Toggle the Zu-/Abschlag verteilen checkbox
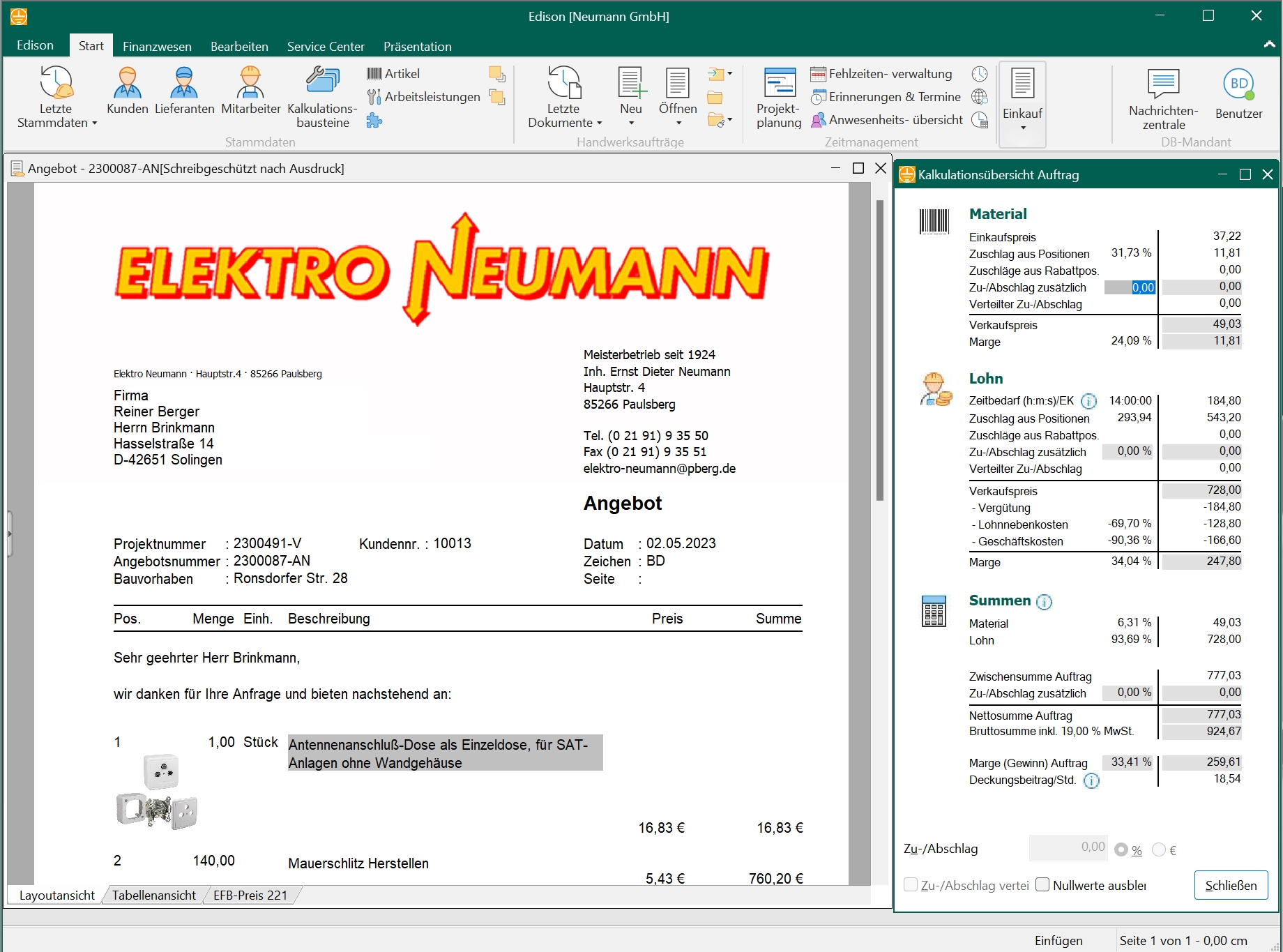1283x952 pixels. [x=911, y=885]
